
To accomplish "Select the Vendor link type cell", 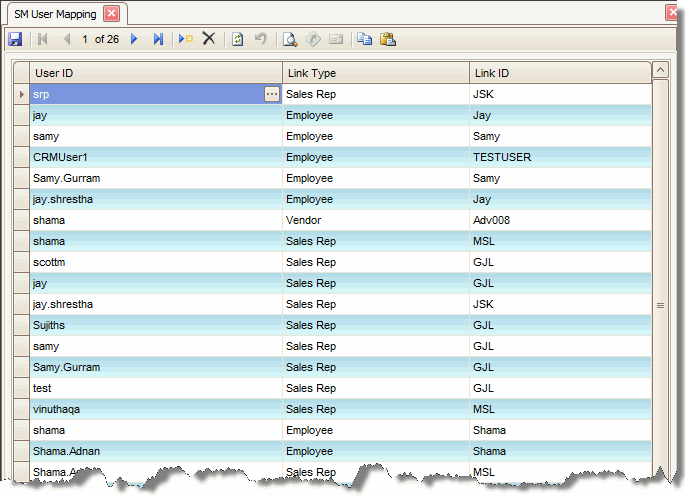I will 375,220.
